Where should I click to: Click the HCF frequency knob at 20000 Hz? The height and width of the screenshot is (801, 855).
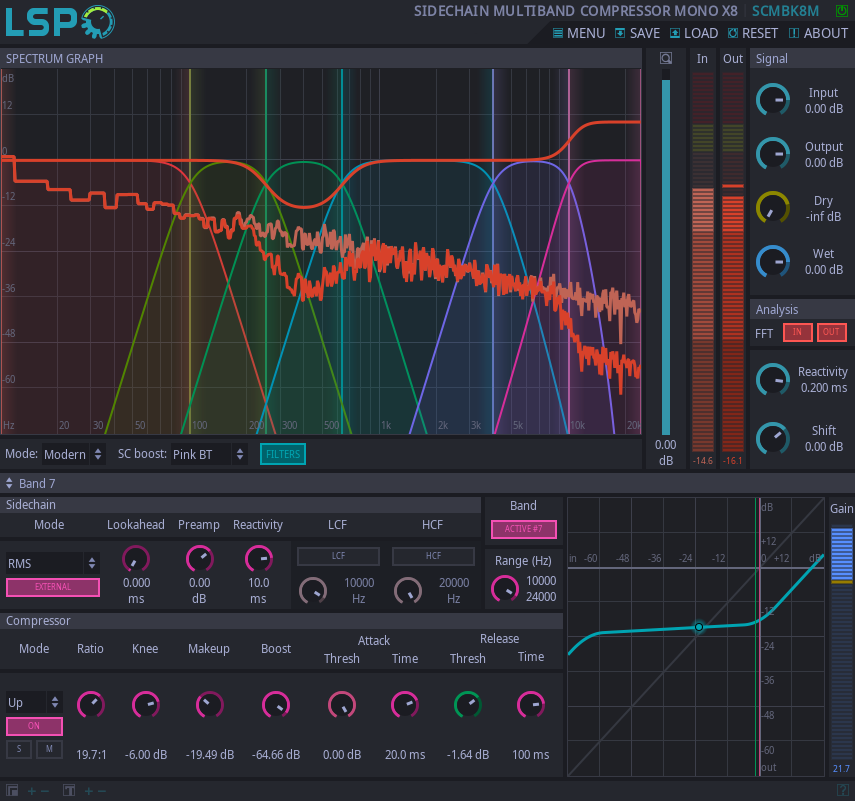pyautogui.click(x=408, y=591)
